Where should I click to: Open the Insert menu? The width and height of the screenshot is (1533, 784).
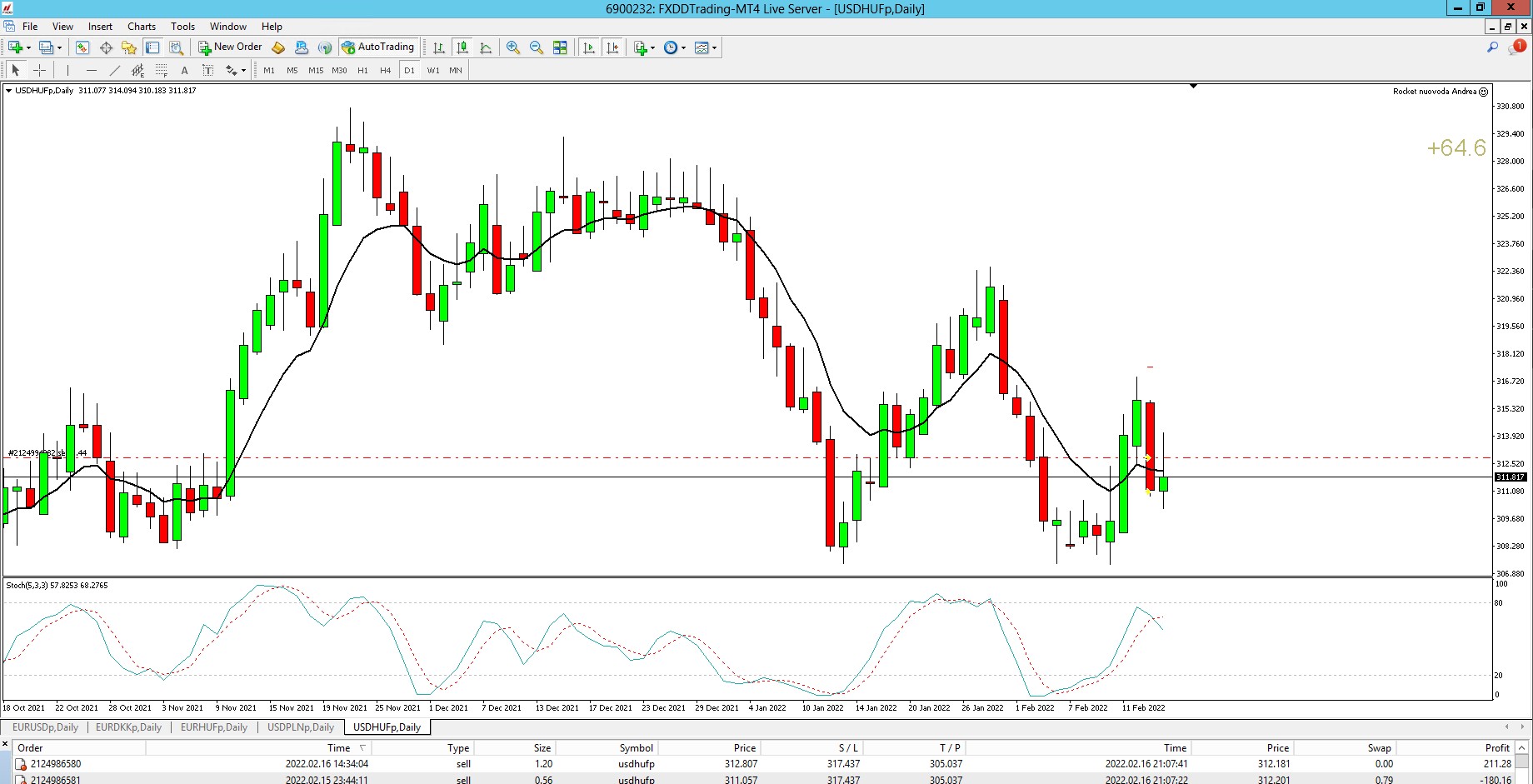100,27
